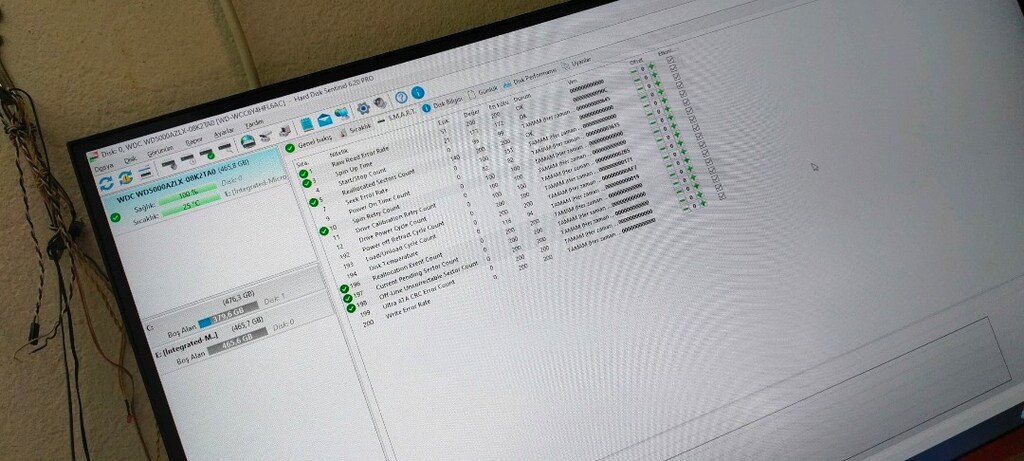Open settings with the gear icon
The width and height of the screenshot is (1024, 461).
point(363,108)
